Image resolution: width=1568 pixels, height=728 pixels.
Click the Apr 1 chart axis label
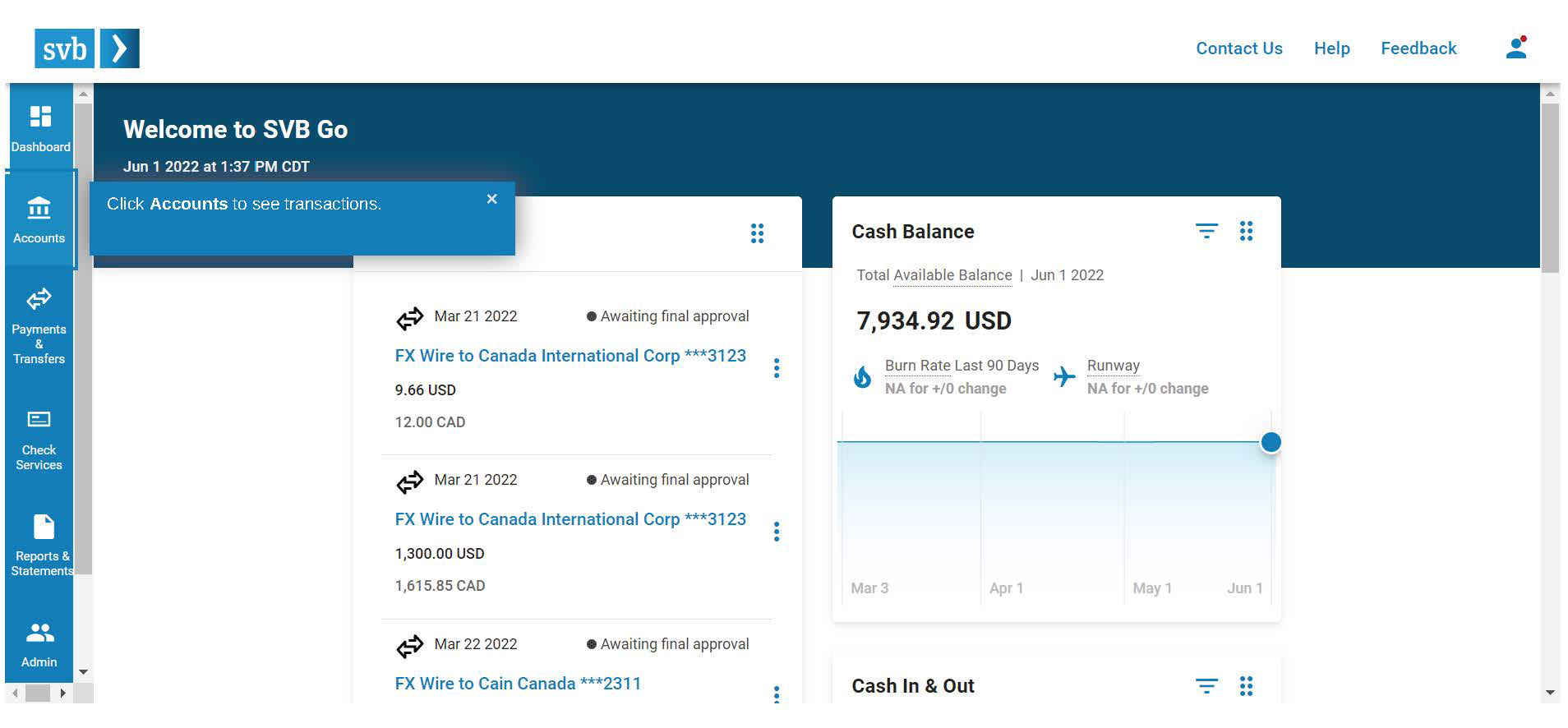point(1006,588)
